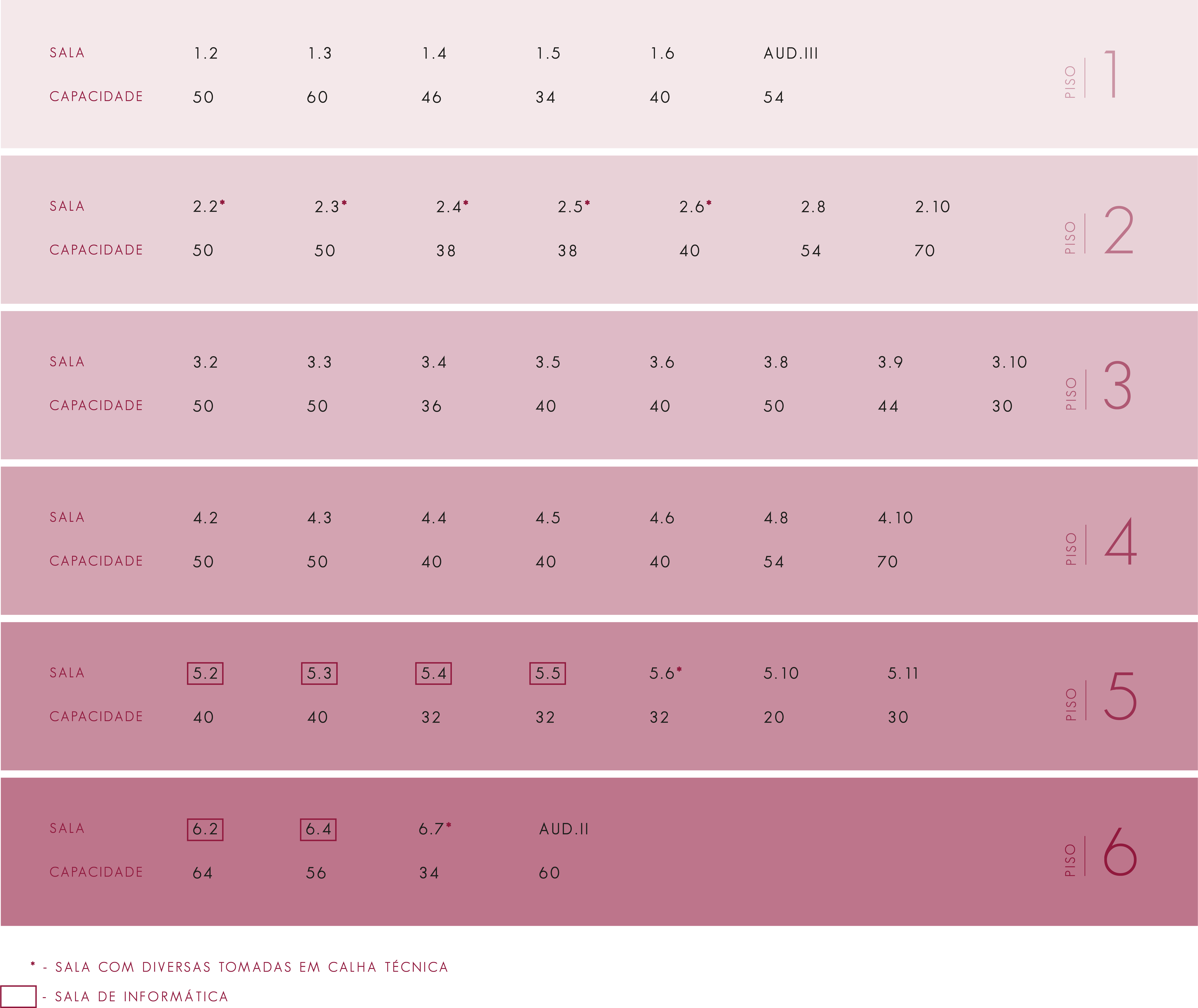The width and height of the screenshot is (1198, 1008).
Task: Click the empty legend box for Sala de Informática
Action: pyautogui.click(x=18, y=997)
